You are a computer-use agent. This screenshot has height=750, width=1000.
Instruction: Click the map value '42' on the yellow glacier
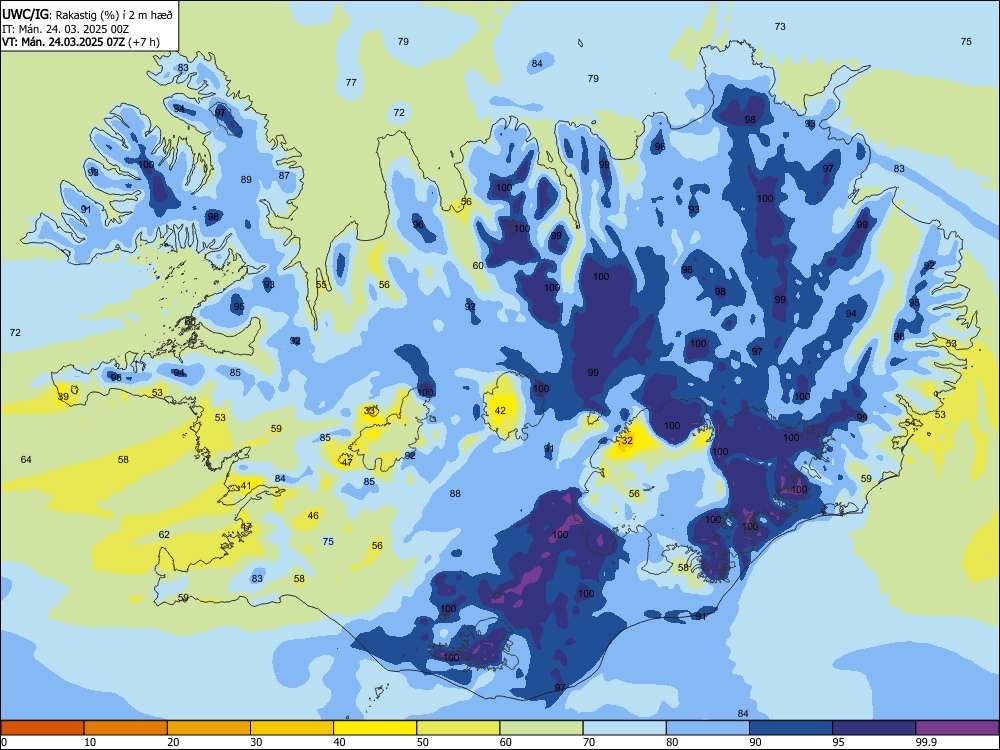[500, 411]
